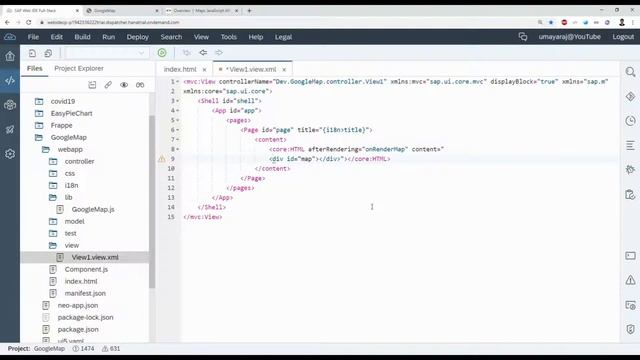Select the GoogleMap.js file
The width and height of the screenshot is (640, 360).
pos(93,209)
